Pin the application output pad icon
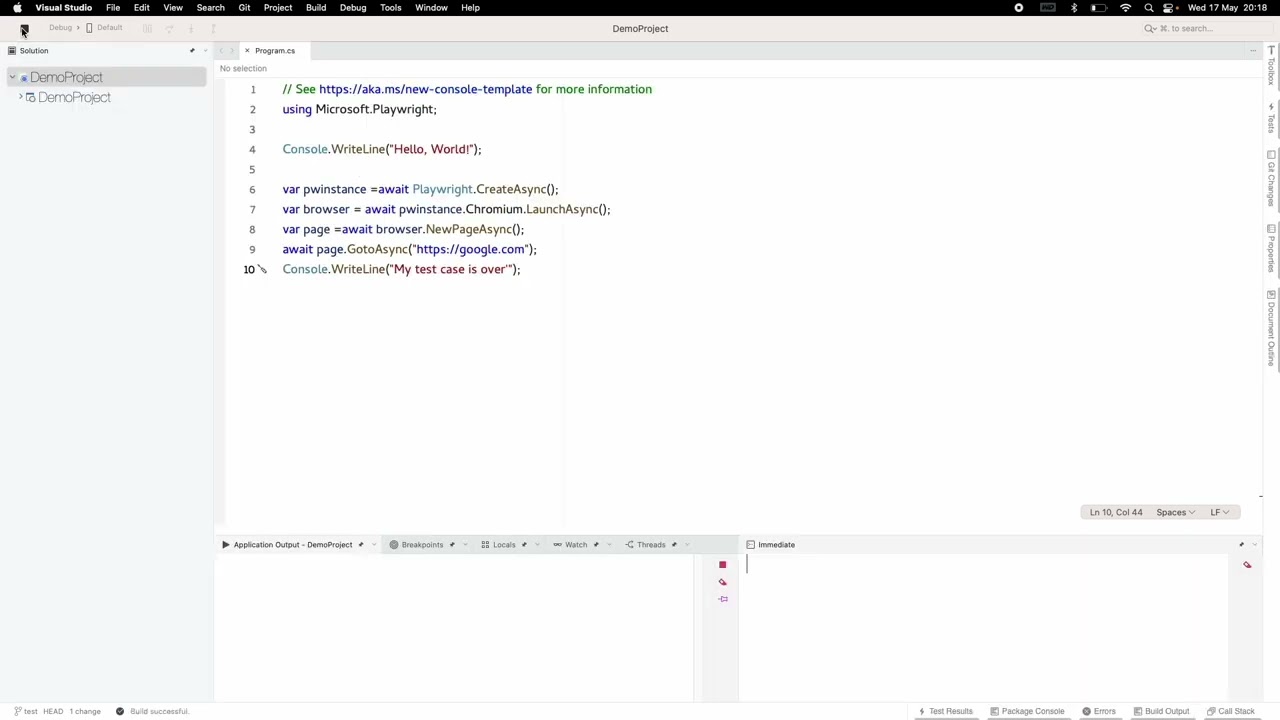Screen dimensions: 1280x720 pos(723,599)
